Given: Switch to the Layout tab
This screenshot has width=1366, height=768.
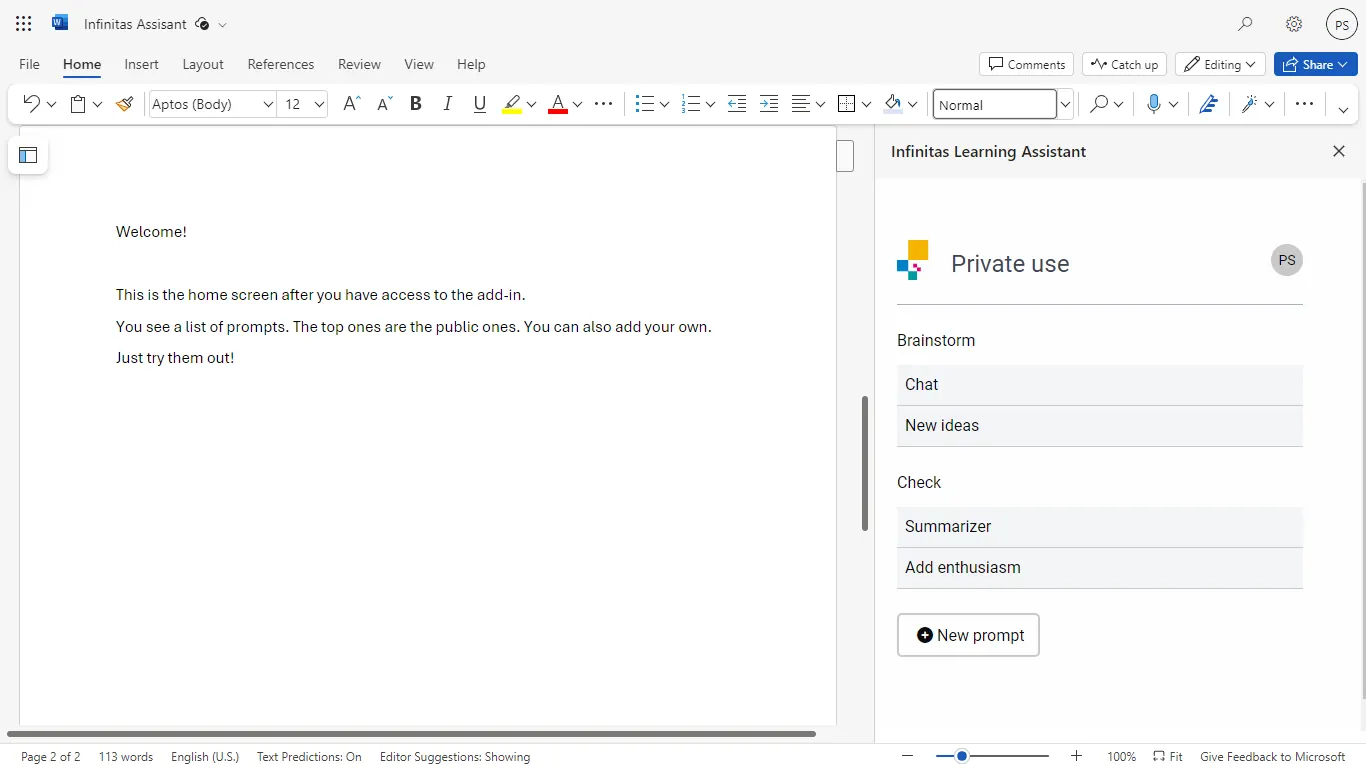Looking at the screenshot, I should 203,64.
